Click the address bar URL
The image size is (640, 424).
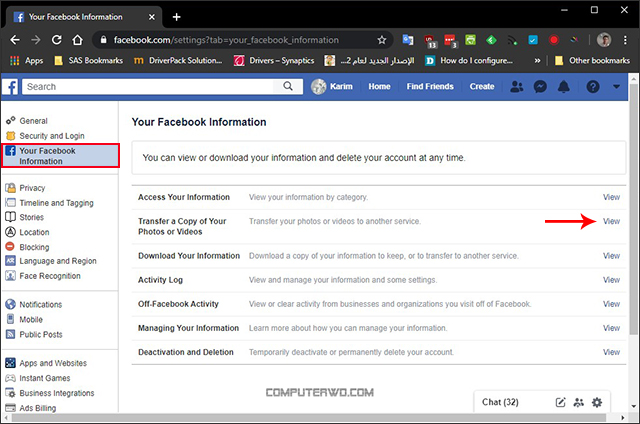226,40
